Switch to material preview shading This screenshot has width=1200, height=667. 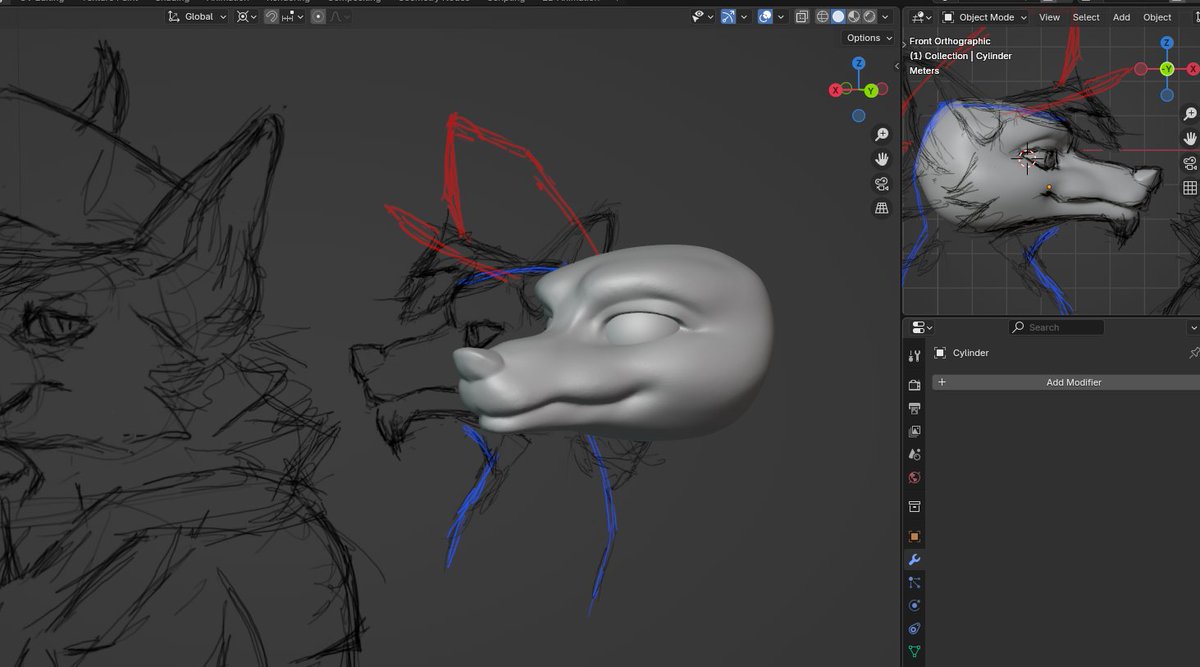point(854,17)
